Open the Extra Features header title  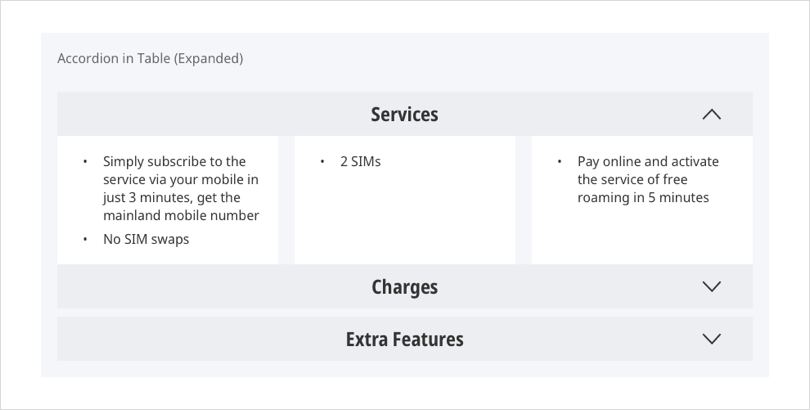pyautogui.click(x=404, y=339)
